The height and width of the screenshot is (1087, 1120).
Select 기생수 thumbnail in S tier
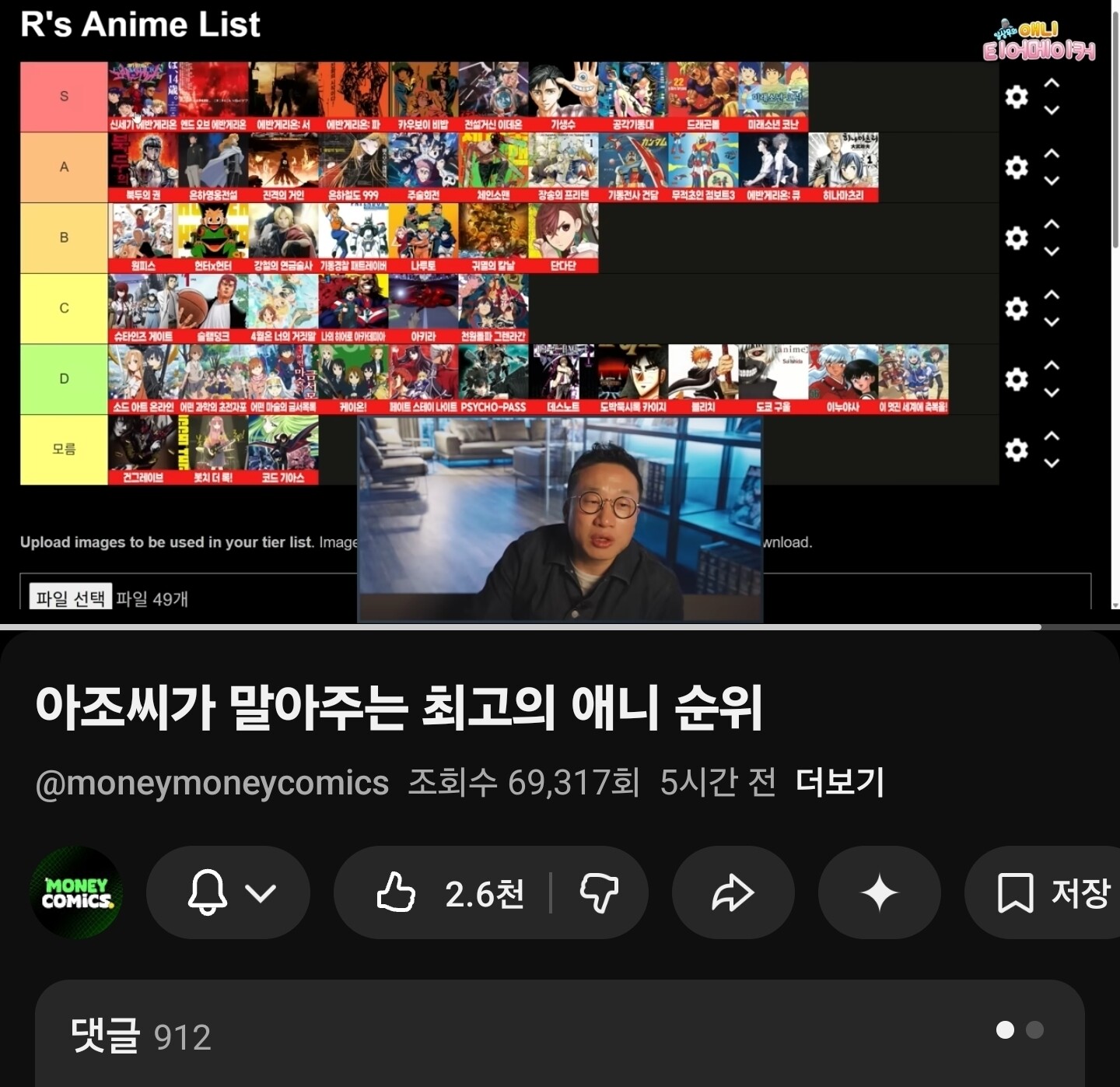point(563,96)
